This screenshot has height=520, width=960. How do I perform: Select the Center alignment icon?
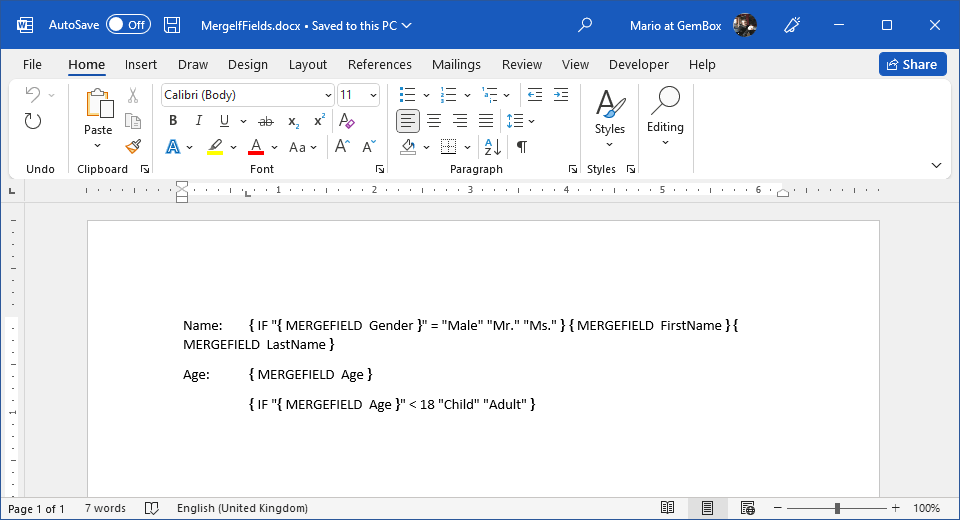click(434, 121)
